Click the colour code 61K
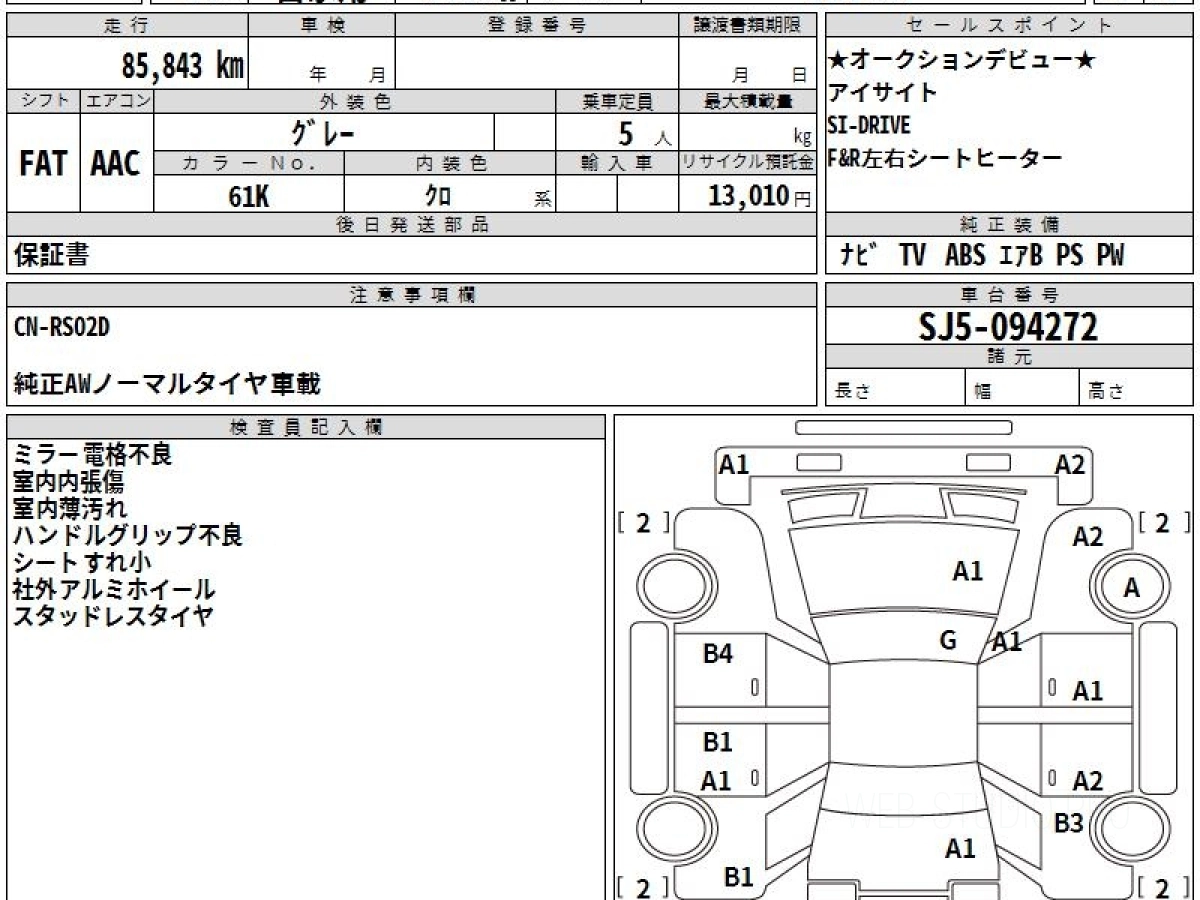The width and height of the screenshot is (1200, 900). (249, 196)
